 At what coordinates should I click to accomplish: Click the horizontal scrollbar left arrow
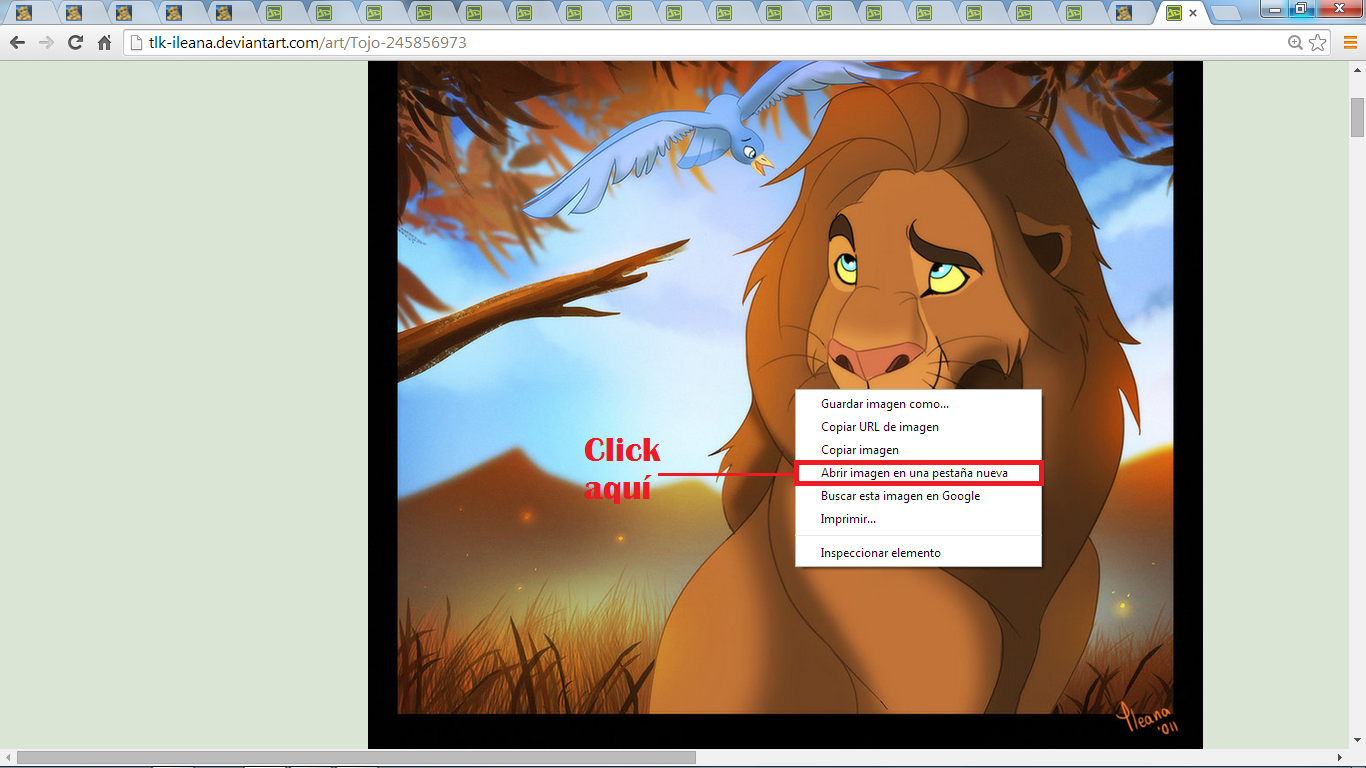8,758
